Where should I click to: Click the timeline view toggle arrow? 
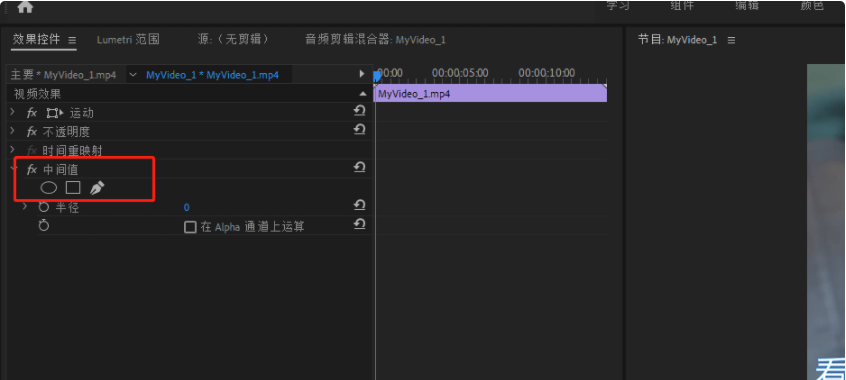click(362, 74)
